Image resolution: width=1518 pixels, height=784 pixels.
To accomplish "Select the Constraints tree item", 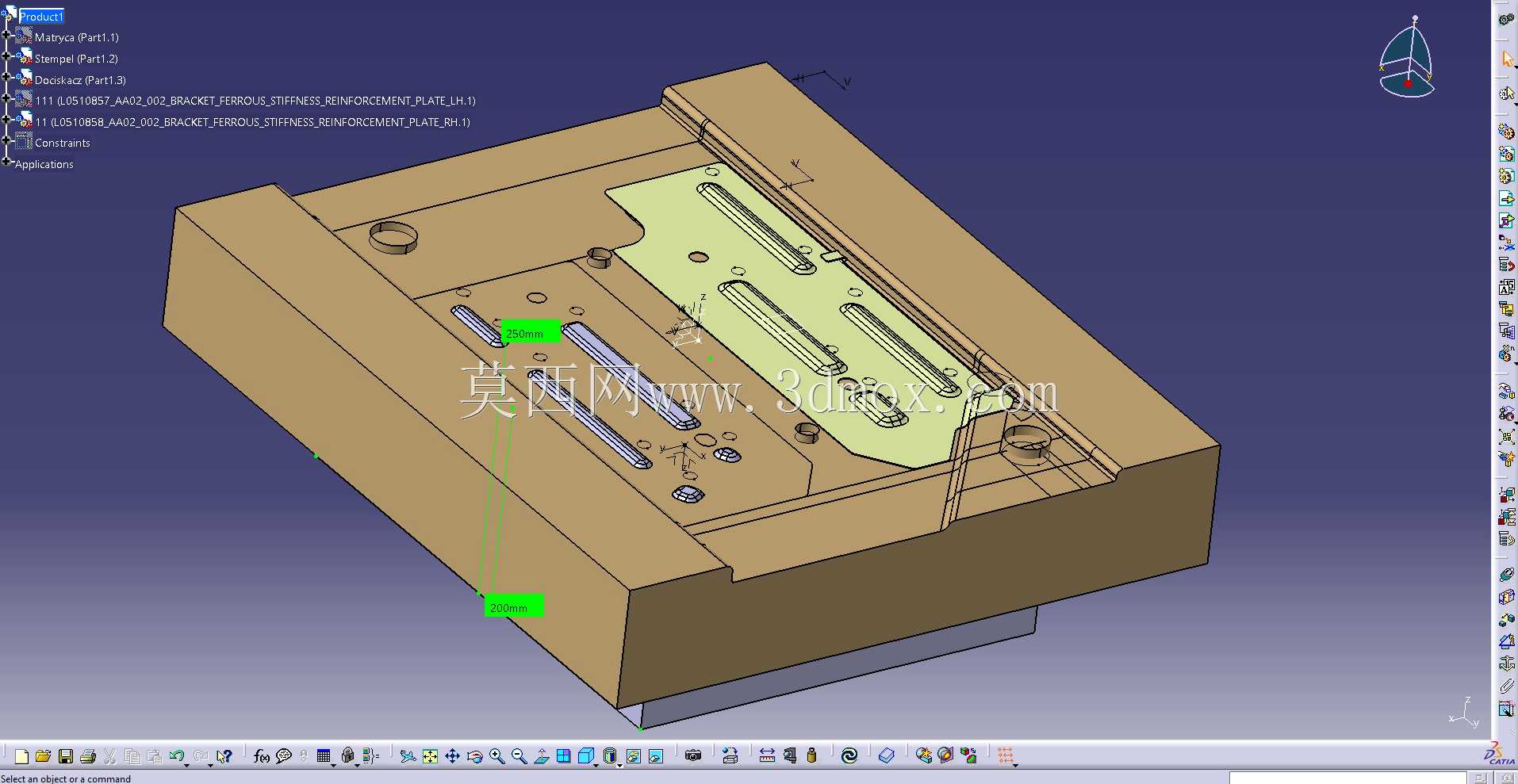I will pos(63,143).
